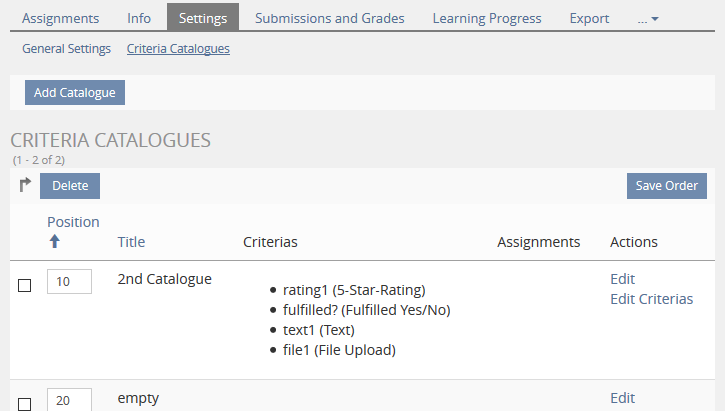Image resolution: width=725 pixels, height=411 pixels.
Task: Save the catalogue order
Action: tap(667, 185)
